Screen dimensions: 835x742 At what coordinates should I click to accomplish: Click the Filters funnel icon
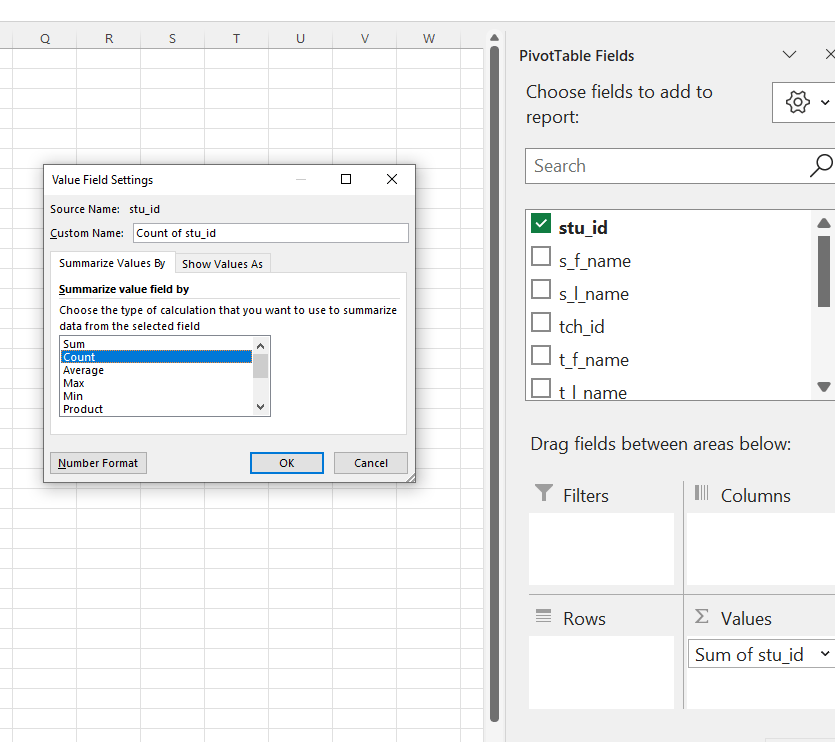click(543, 493)
